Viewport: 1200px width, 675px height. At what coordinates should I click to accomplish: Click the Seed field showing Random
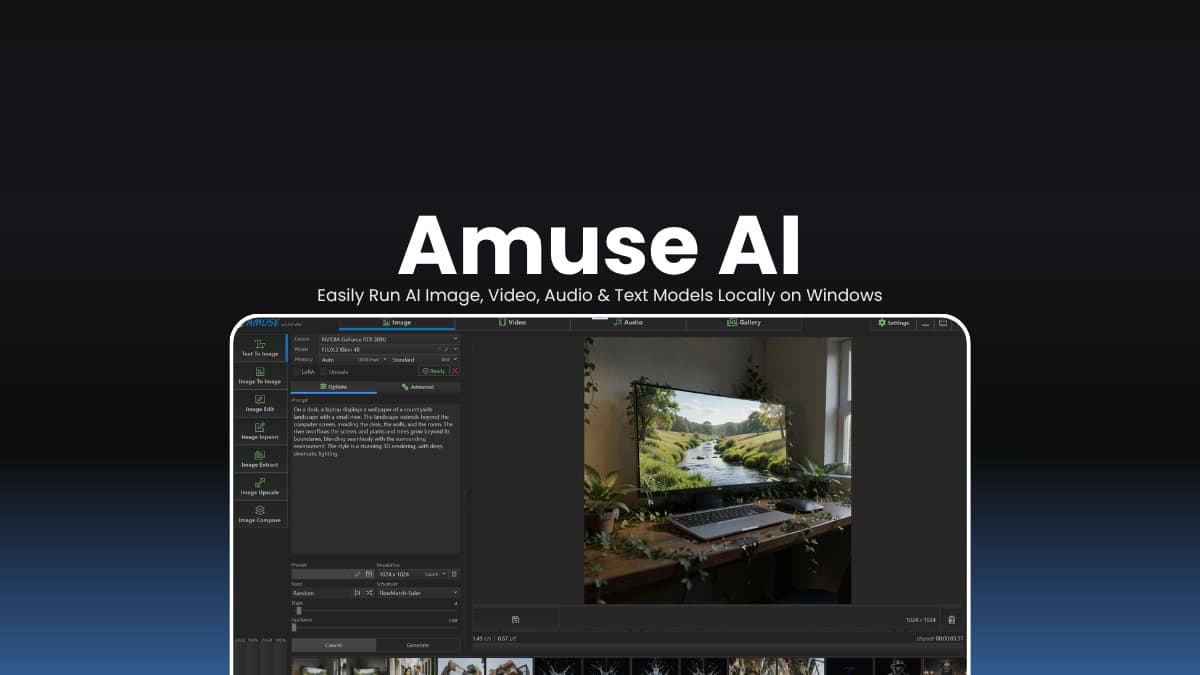[321, 593]
